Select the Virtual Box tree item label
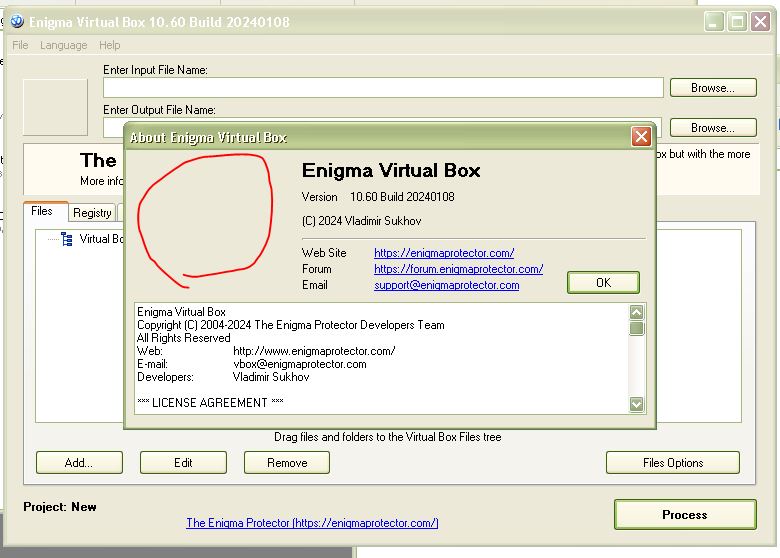Screen dimensions: 780x558 (x=101, y=239)
